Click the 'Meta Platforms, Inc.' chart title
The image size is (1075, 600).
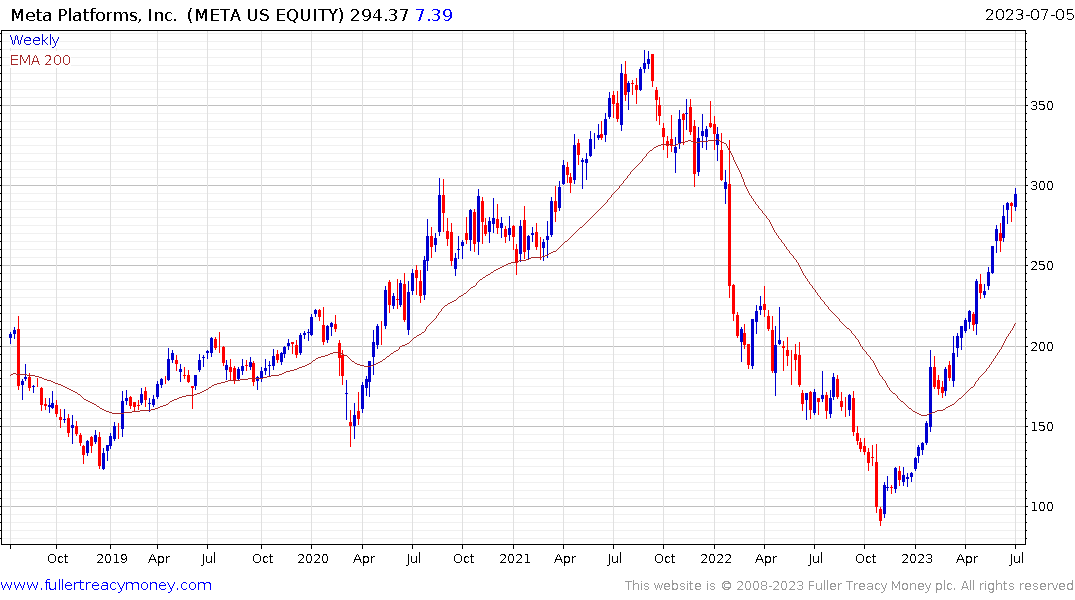coord(94,15)
